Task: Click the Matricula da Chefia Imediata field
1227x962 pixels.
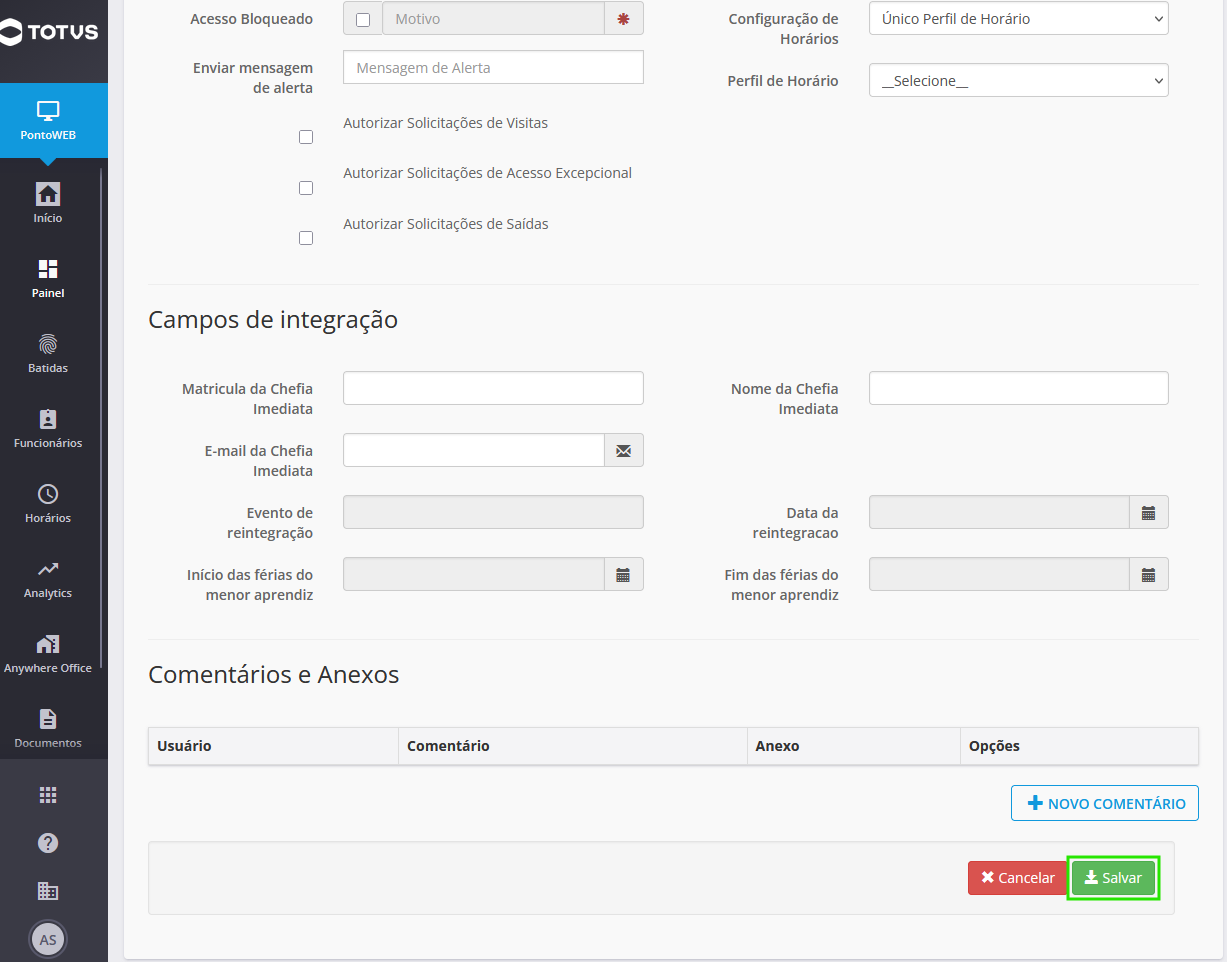Action: 493,388
